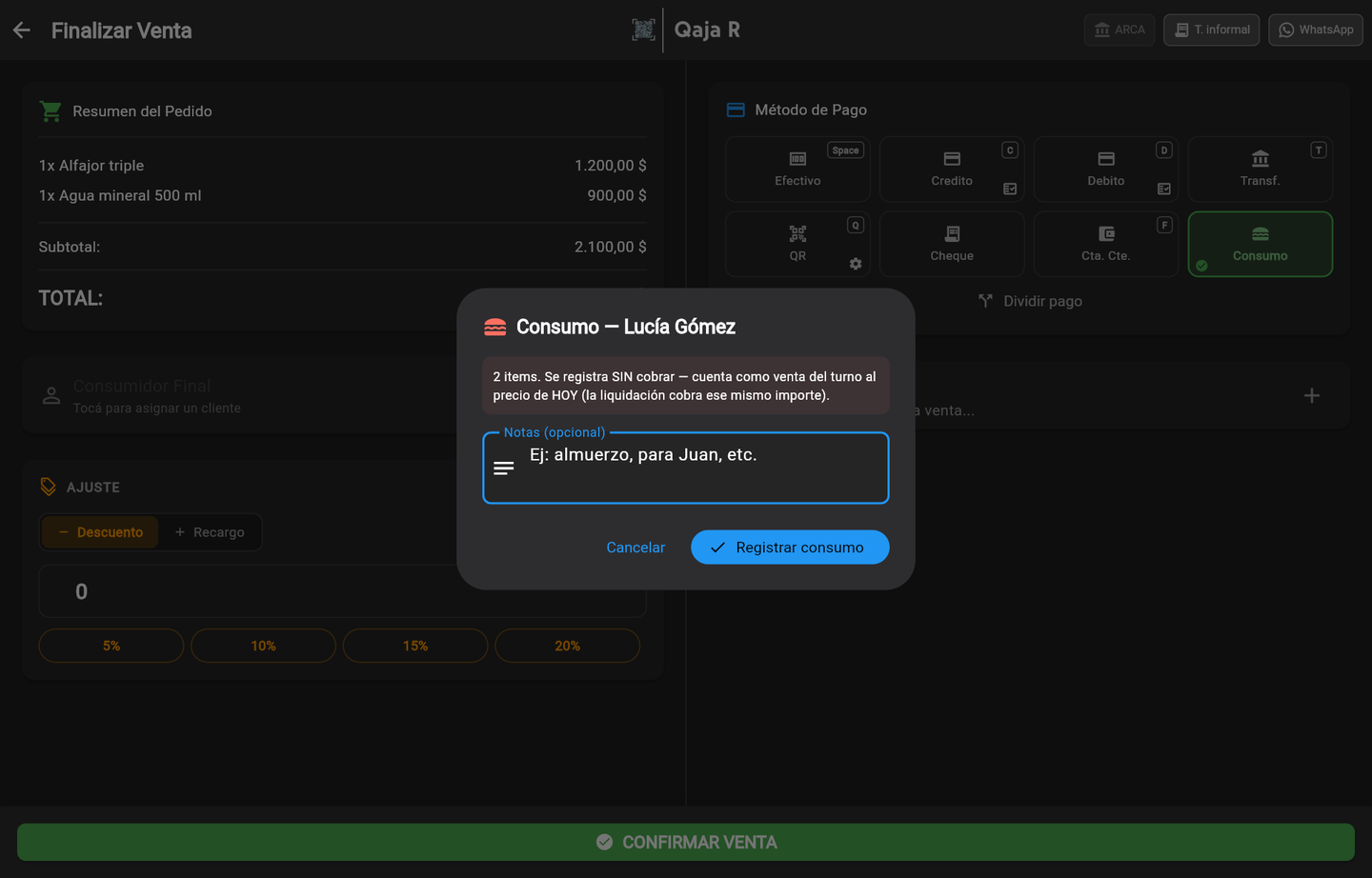Click Registrar consumo button
Viewport: 1372px width, 878px height.
coord(790,548)
